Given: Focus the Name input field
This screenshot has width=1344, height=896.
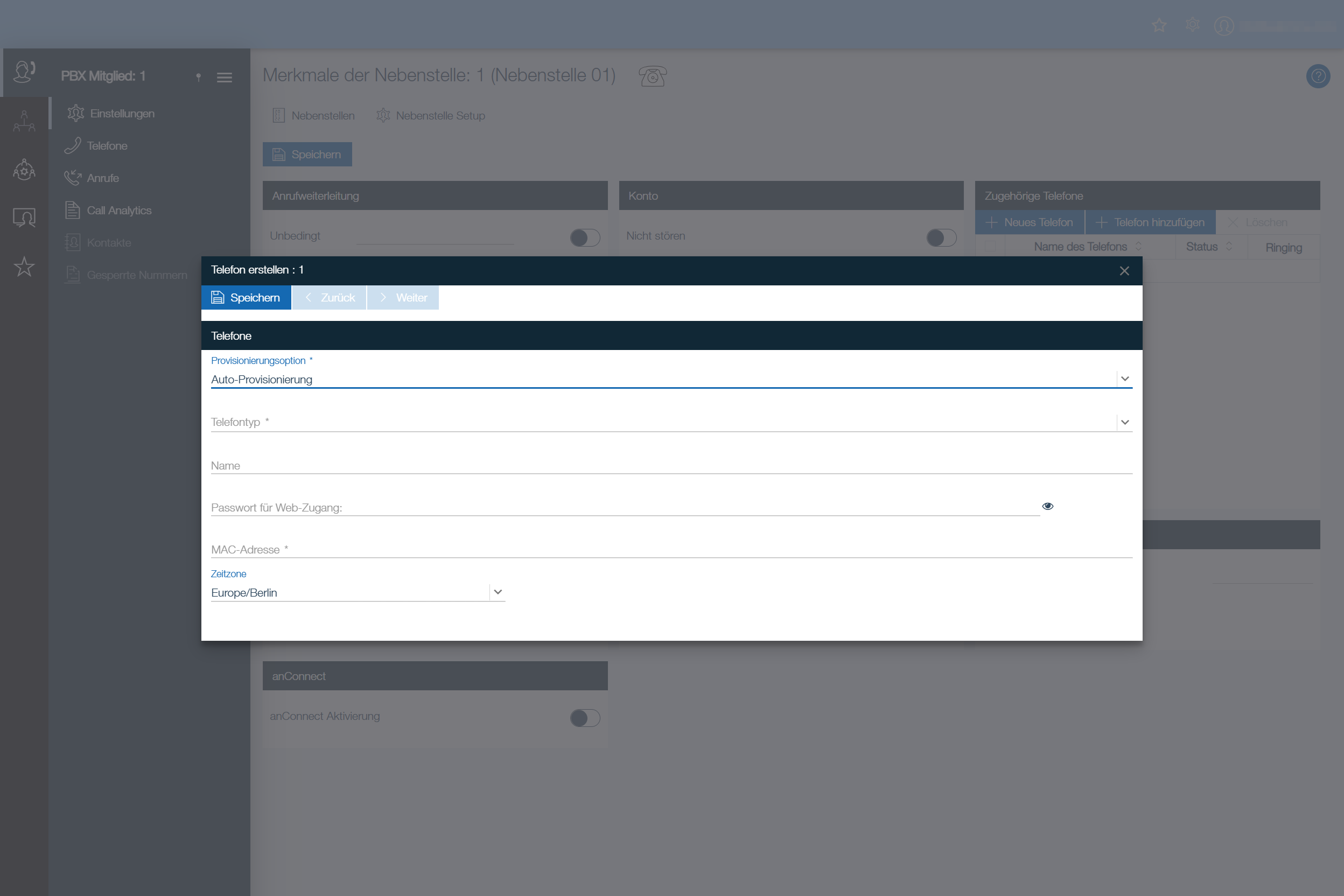Looking at the screenshot, I should point(671,466).
